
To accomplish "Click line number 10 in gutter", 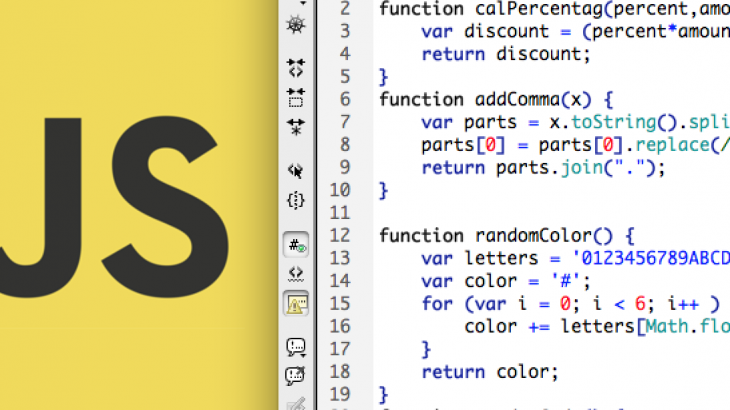I will pos(340,190).
